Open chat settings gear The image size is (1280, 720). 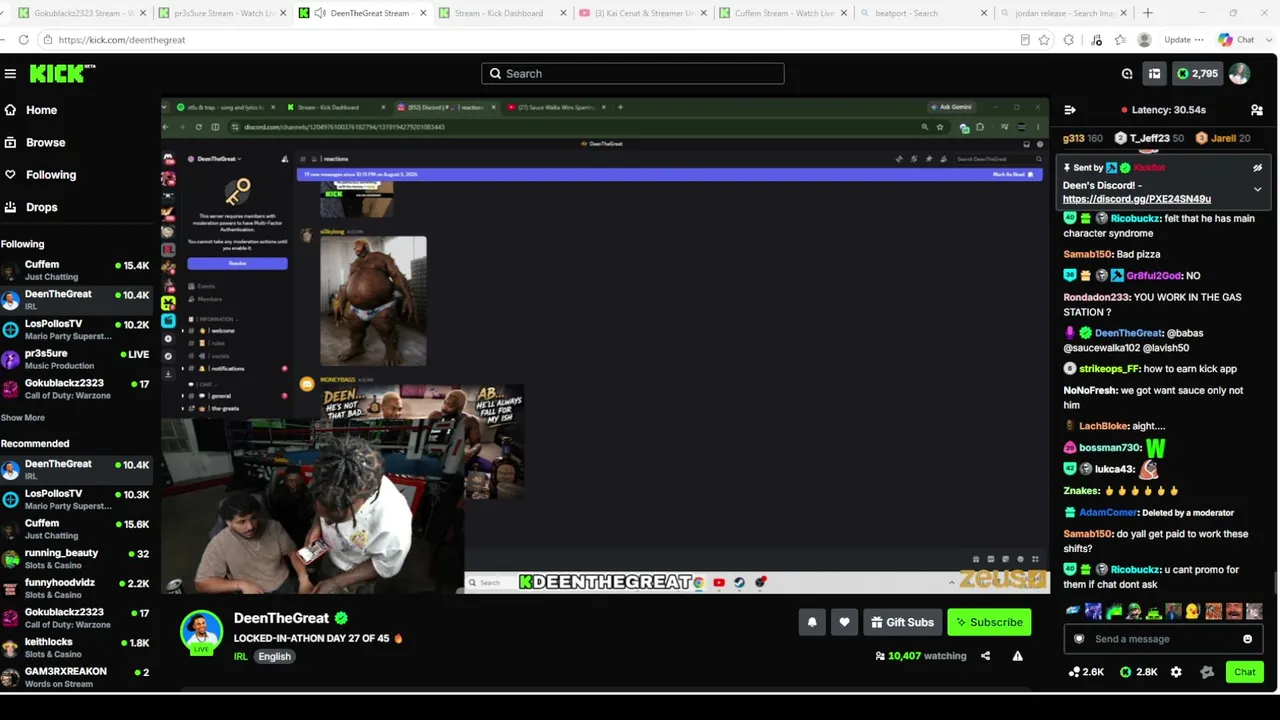[x=1176, y=672]
